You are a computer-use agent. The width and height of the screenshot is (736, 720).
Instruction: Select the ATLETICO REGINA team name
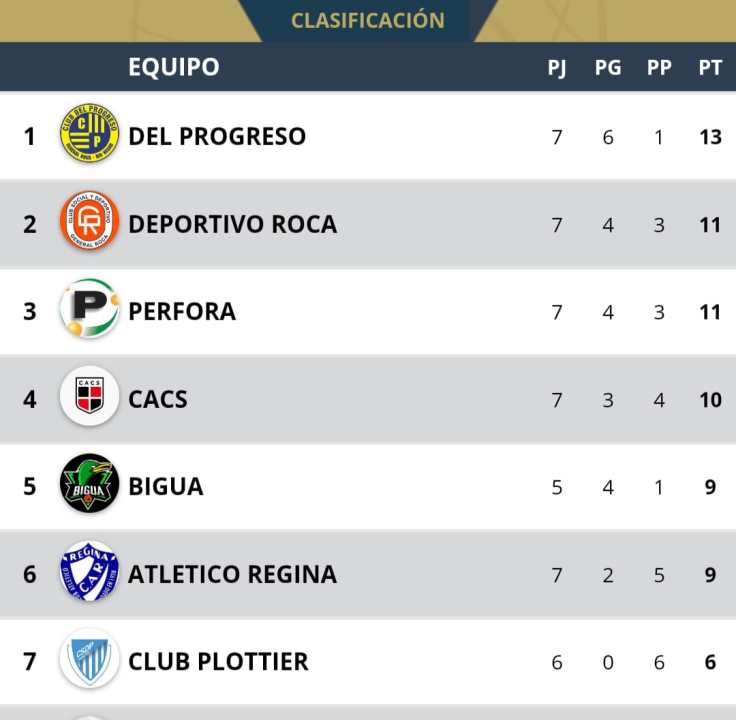click(232, 574)
